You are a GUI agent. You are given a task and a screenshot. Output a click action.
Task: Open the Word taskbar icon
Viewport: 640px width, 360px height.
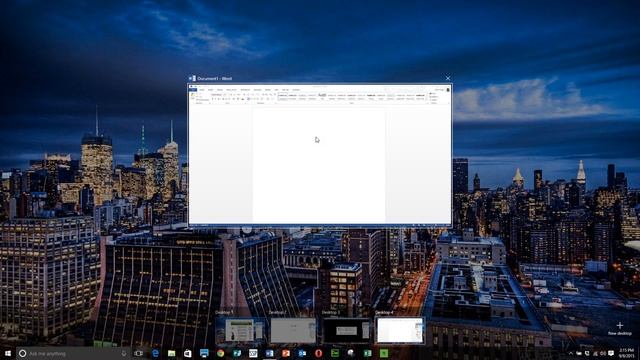click(x=269, y=353)
